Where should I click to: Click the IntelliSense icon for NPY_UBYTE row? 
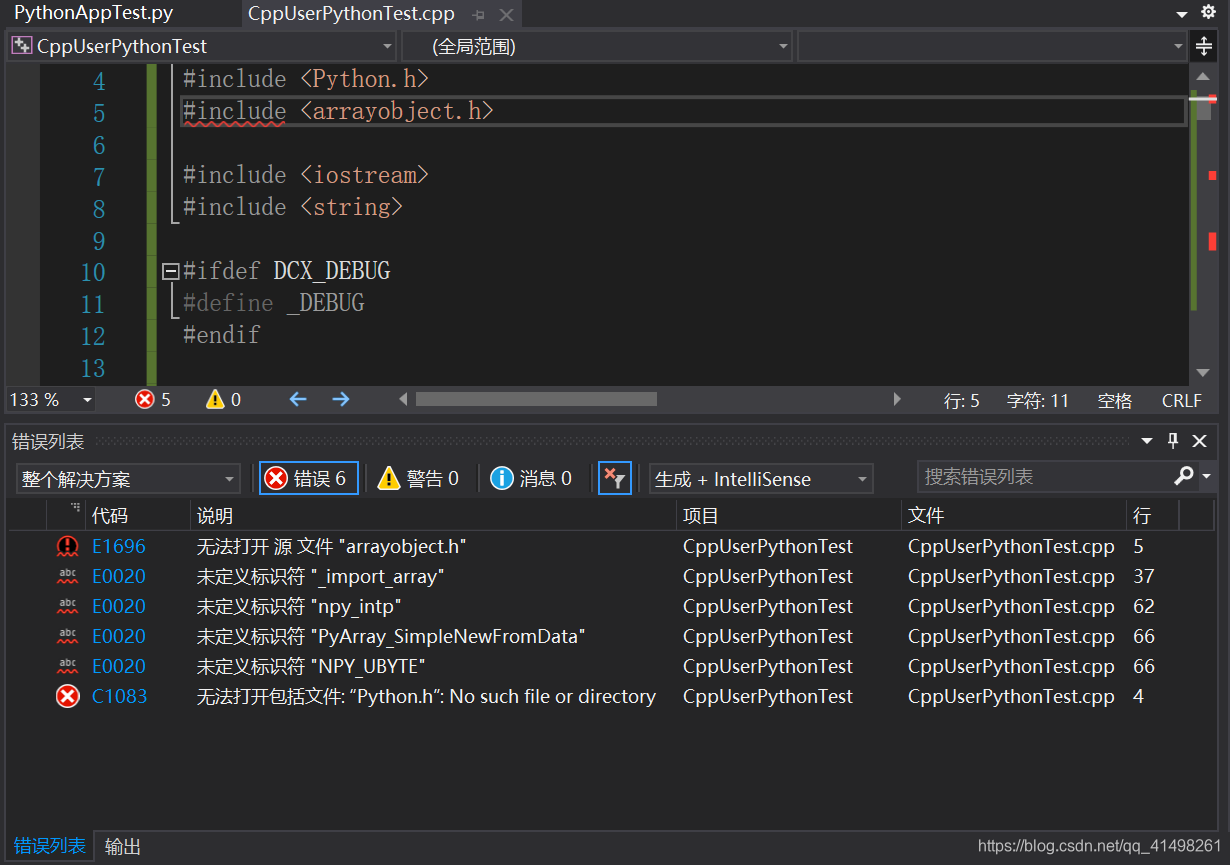click(67, 667)
